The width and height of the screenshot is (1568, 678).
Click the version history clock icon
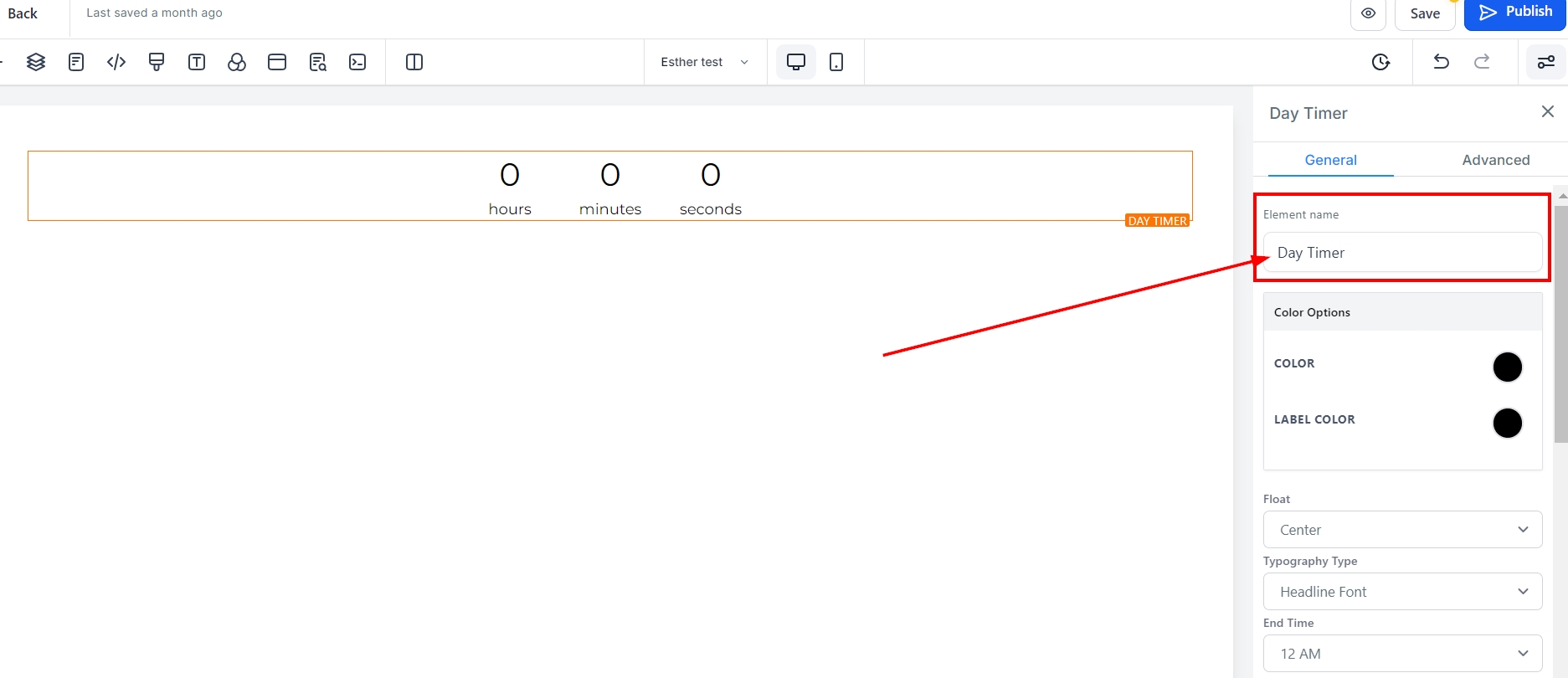1380,62
